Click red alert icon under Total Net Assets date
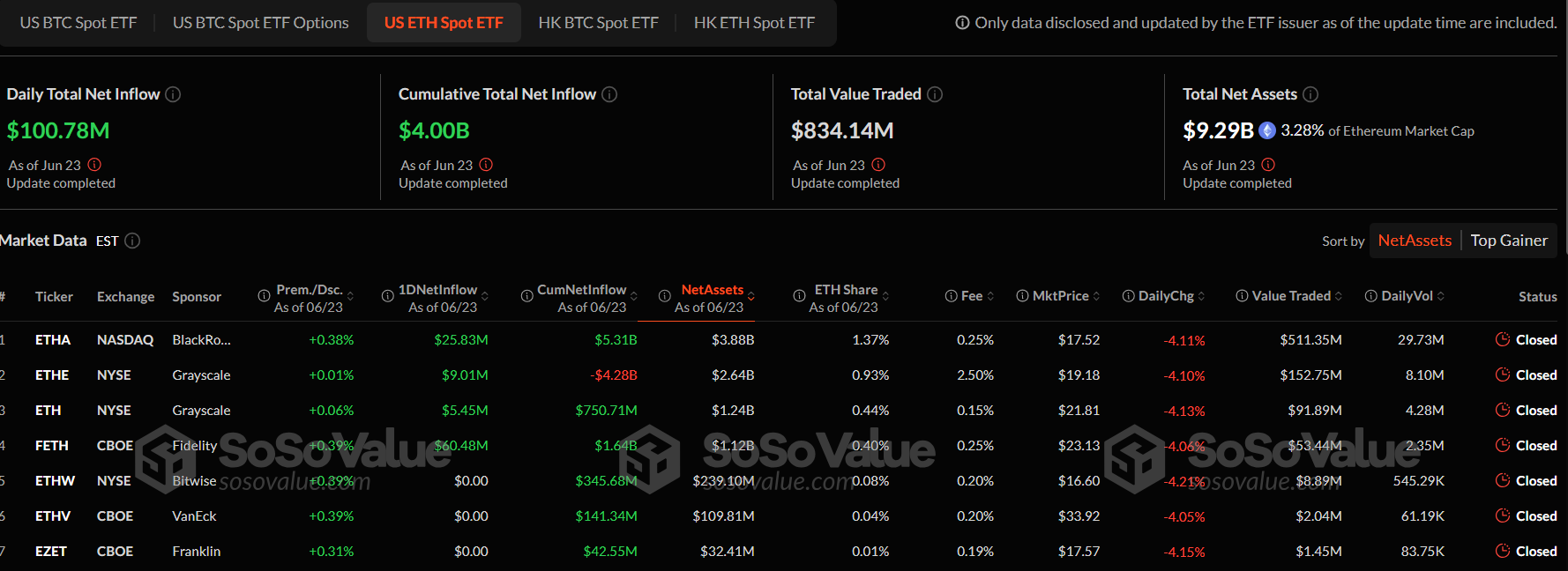 1268,165
